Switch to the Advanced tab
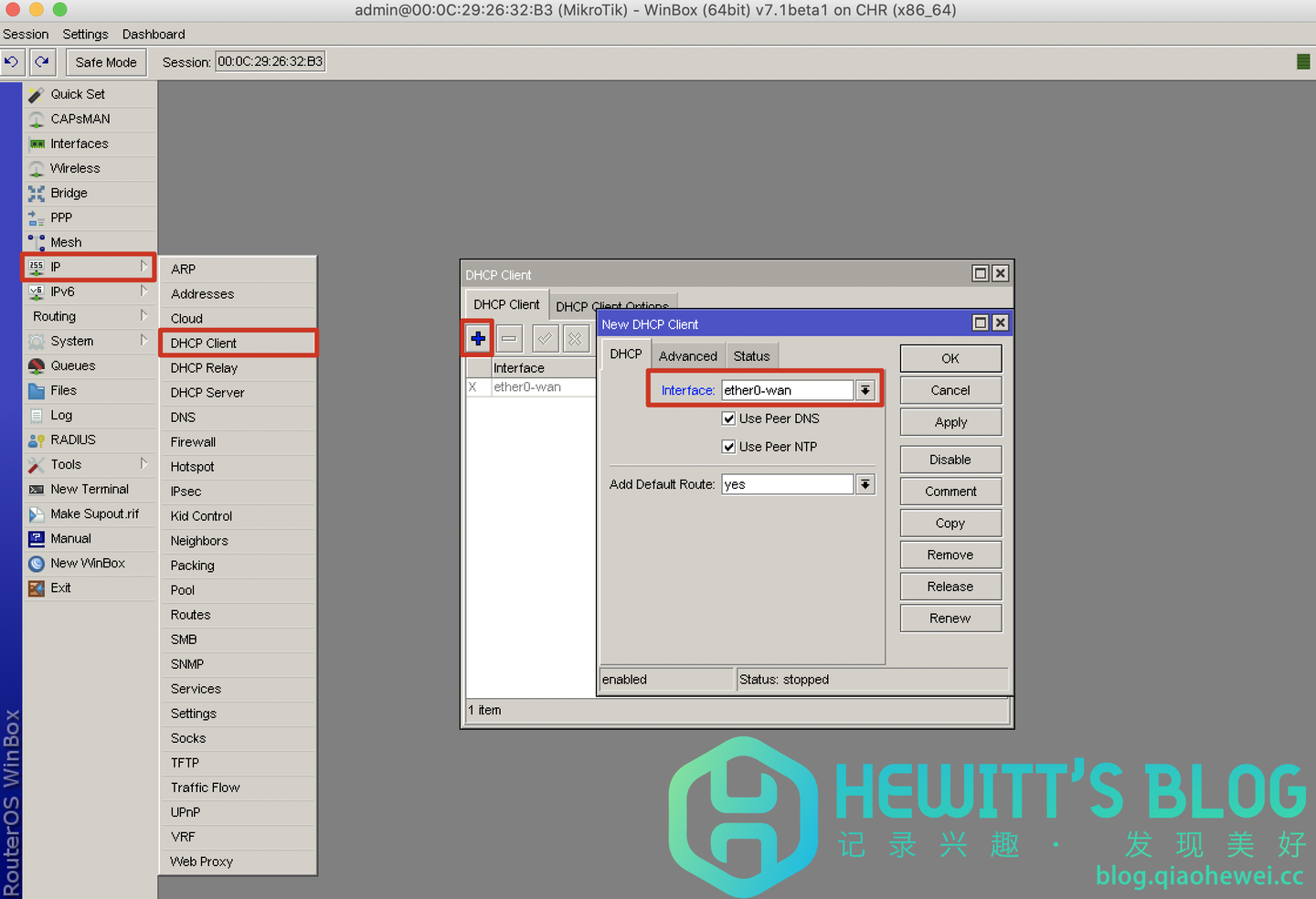 click(688, 356)
